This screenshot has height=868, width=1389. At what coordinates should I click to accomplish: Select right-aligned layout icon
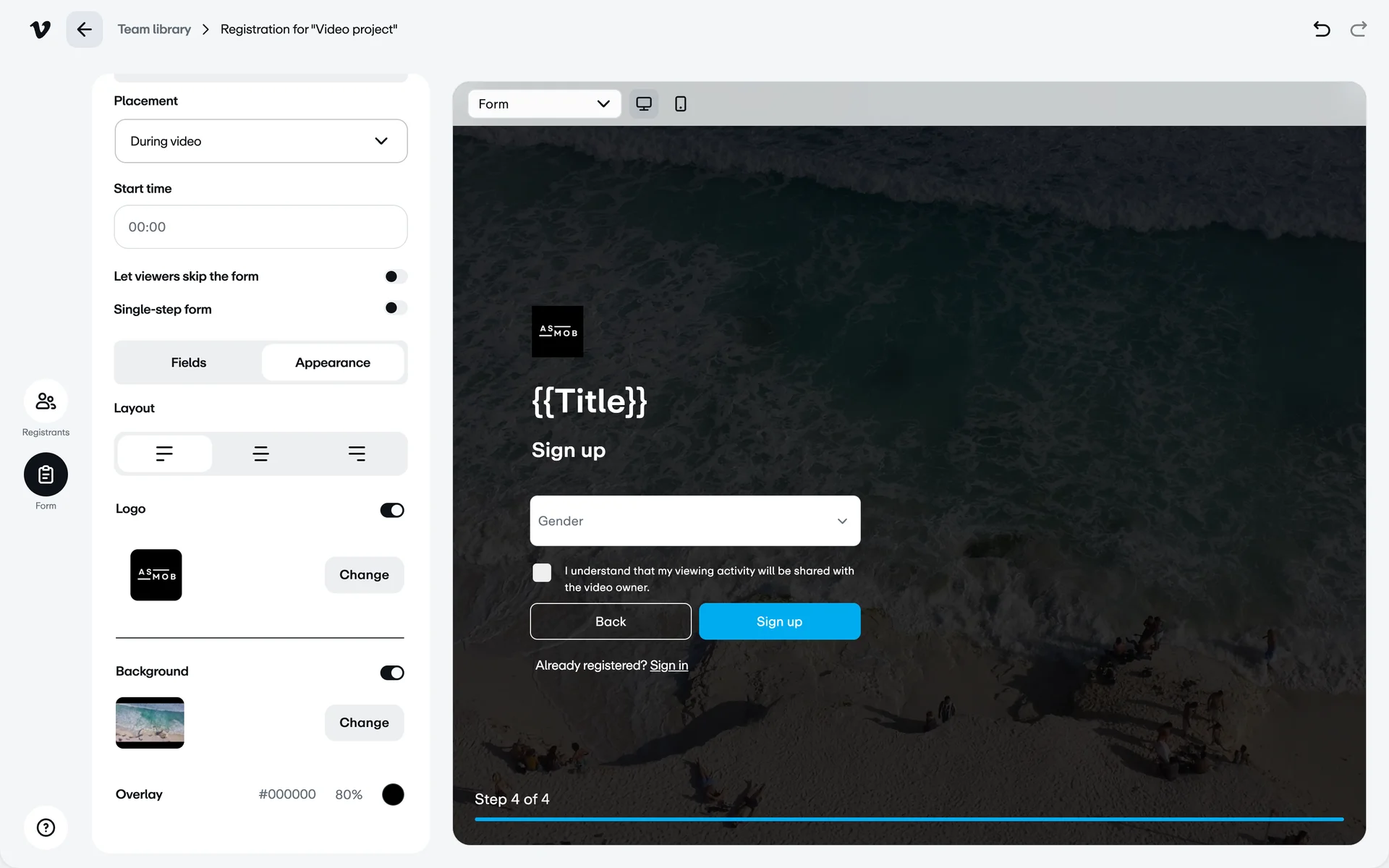click(357, 454)
